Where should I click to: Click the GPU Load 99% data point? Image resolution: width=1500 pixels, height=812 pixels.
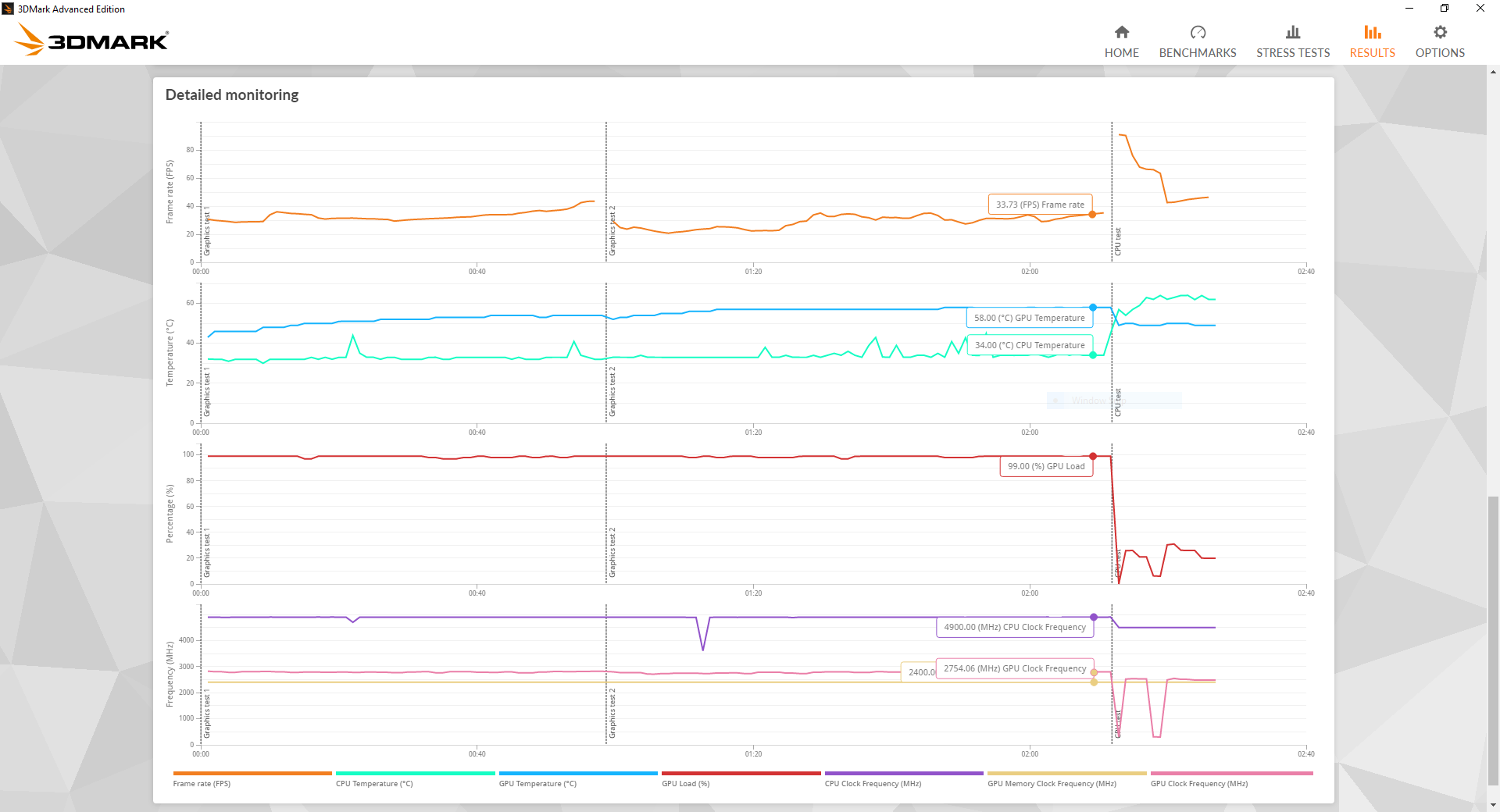click(1093, 456)
